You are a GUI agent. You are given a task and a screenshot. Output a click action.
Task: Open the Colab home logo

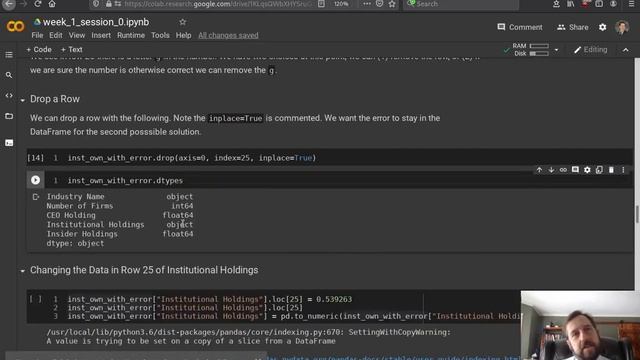(x=16, y=27)
